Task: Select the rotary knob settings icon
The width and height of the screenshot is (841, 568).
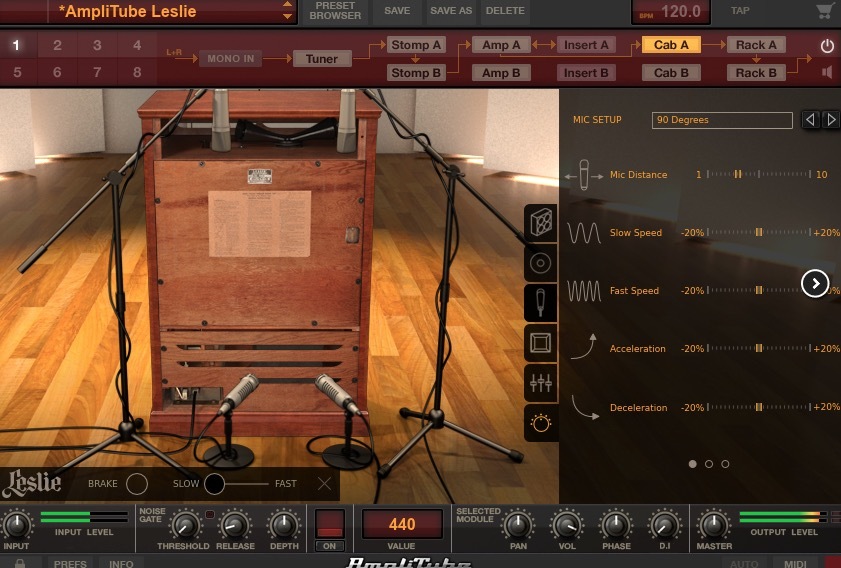Action: (x=541, y=423)
